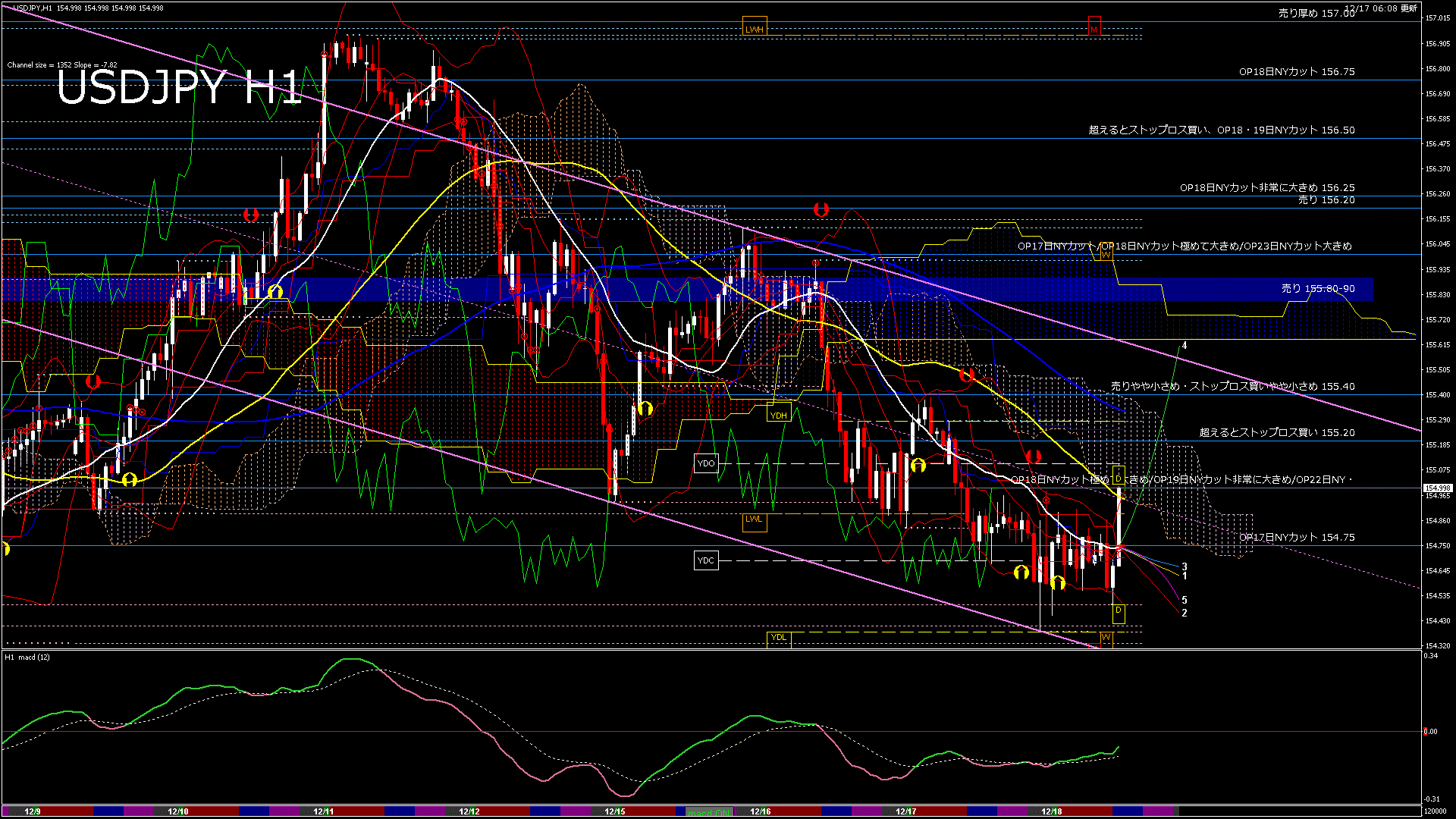Click the orange W marker near YDL line

pos(1106,638)
